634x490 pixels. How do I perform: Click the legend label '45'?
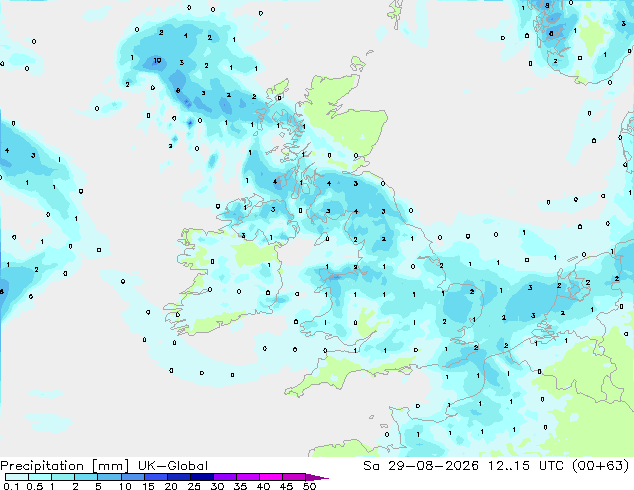point(286,486)
